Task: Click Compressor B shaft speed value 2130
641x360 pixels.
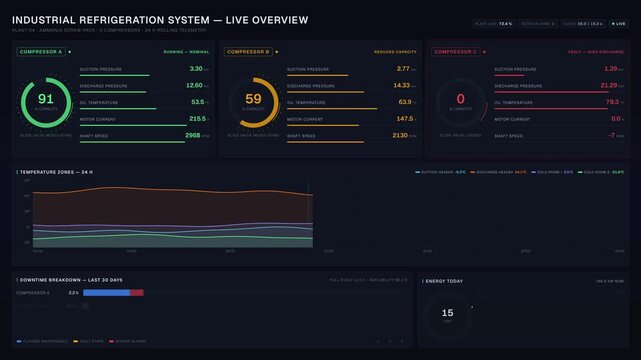Action: pos(400,135)
